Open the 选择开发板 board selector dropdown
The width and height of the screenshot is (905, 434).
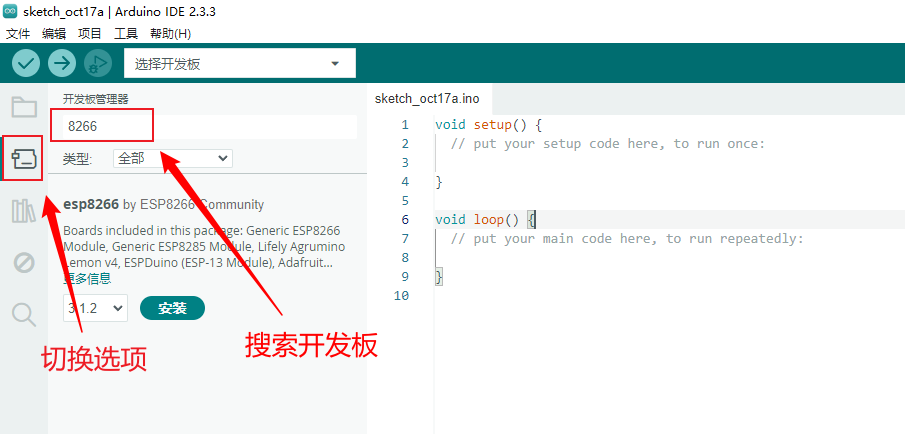[240, 63]
